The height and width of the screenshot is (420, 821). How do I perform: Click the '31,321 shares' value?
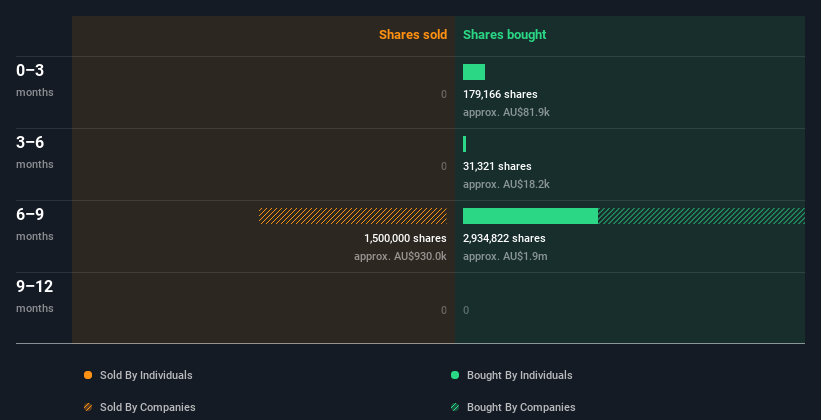[497, 166]
